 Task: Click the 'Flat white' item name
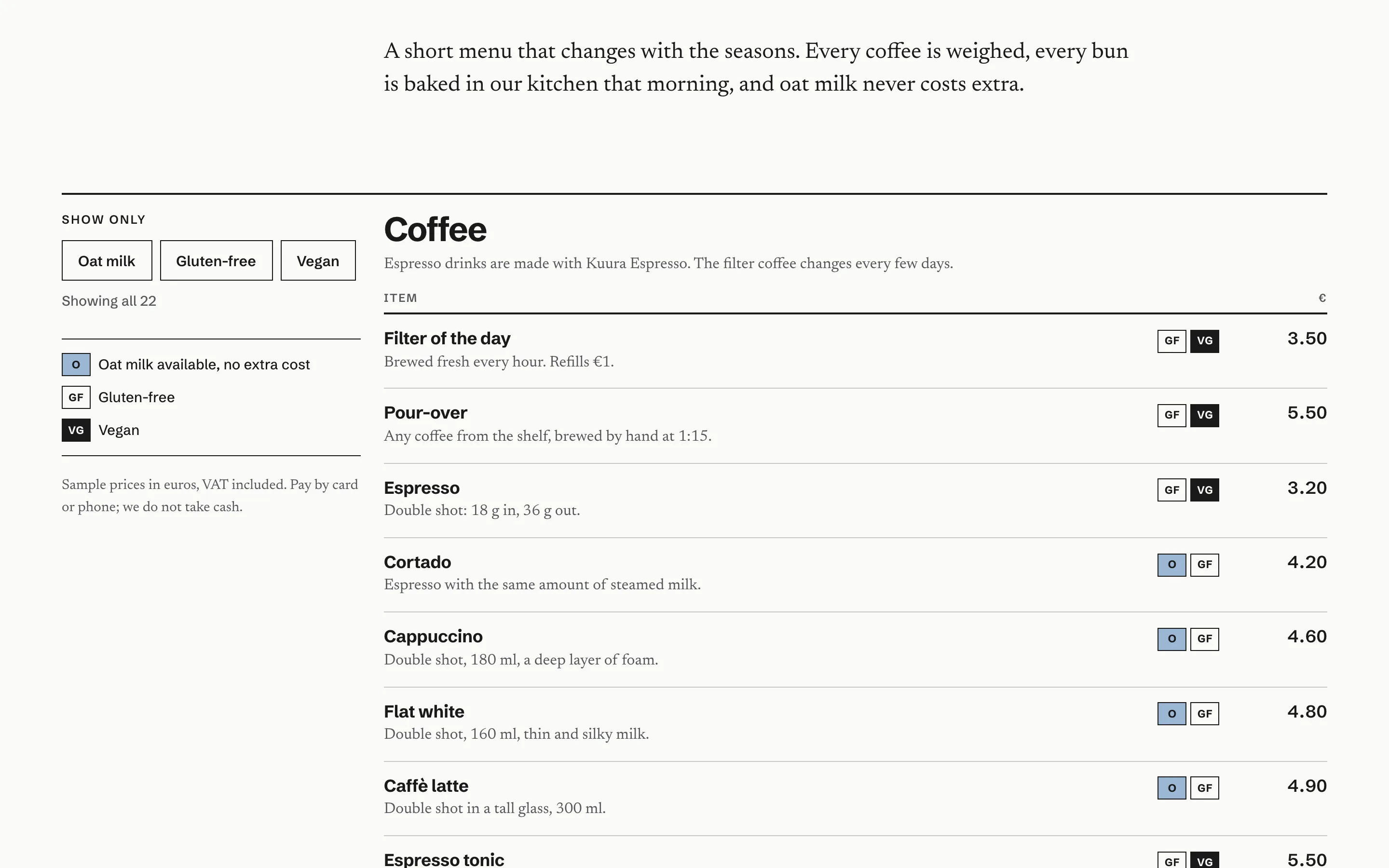tap(424, 712)
